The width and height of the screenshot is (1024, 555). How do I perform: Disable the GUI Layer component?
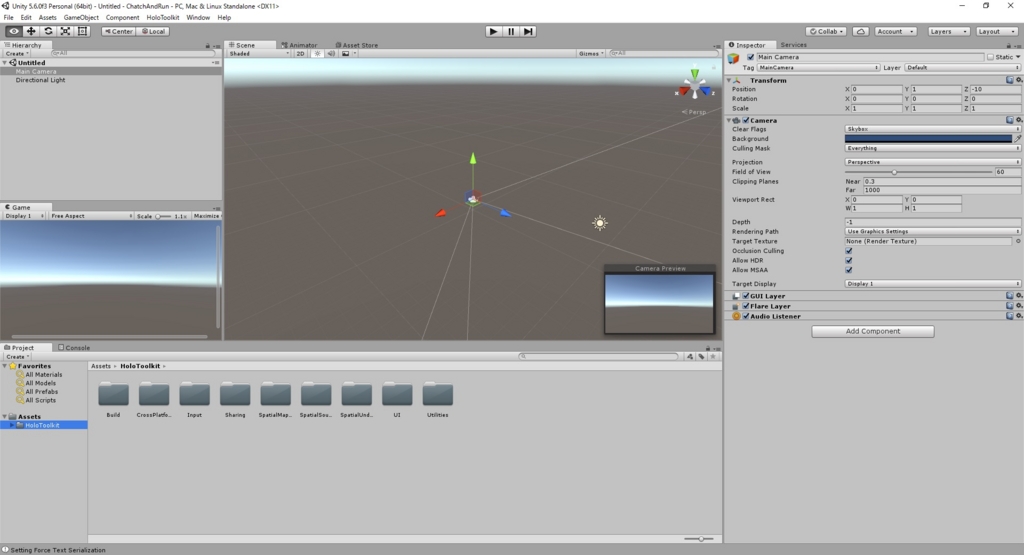[x=746, y=296]
